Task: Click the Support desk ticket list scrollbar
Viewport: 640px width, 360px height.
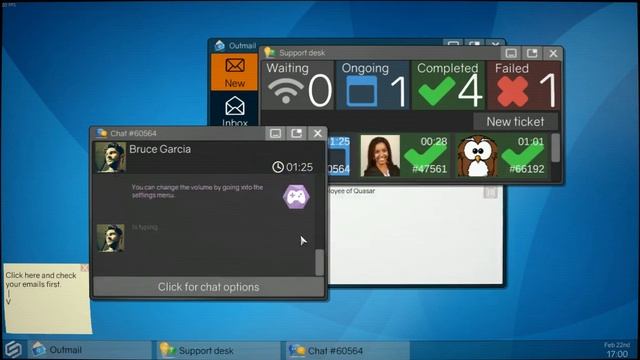Action: coord(556,148)
